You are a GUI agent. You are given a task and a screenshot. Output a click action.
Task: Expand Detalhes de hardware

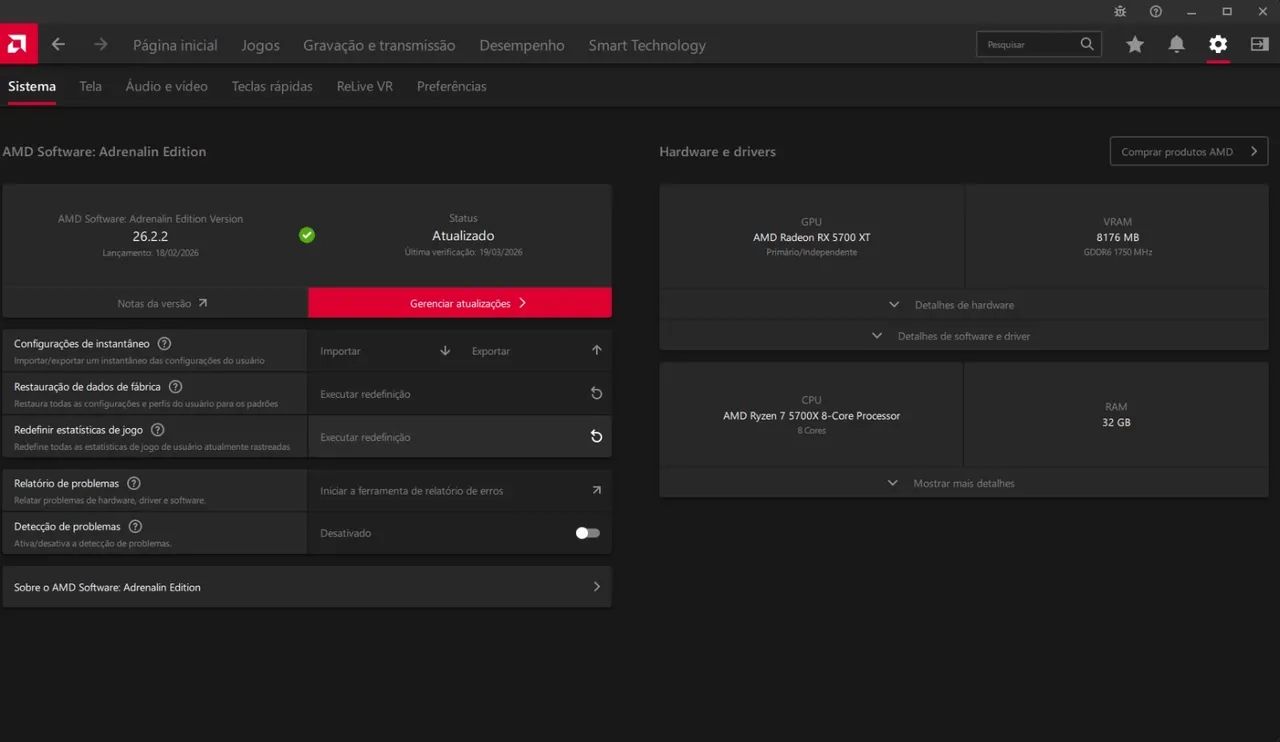(964, 305)
